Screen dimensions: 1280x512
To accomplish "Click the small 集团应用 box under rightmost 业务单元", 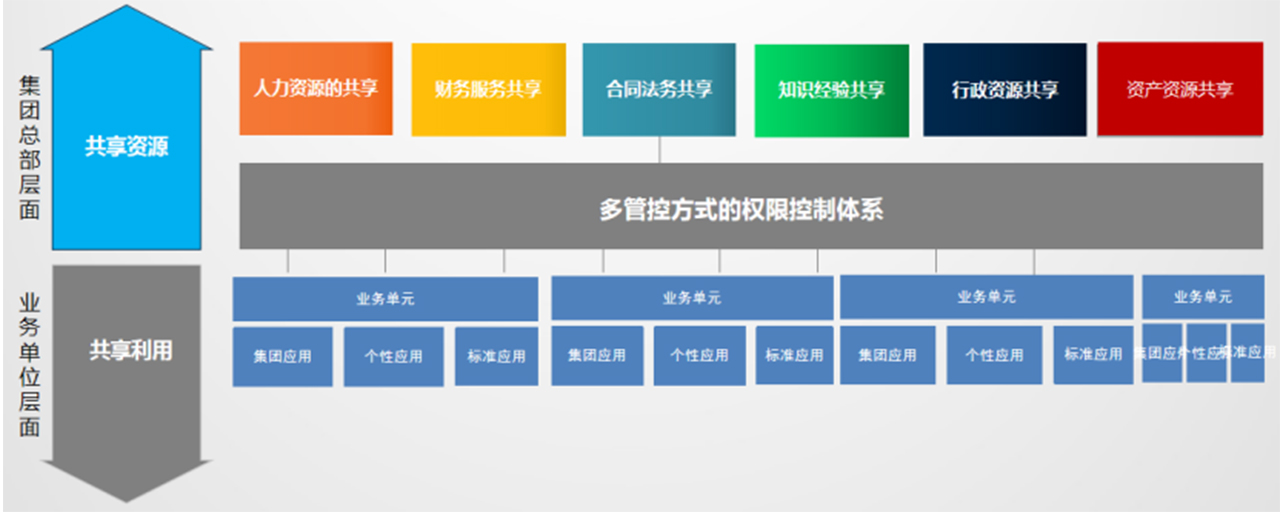I will click(1162, 352).
